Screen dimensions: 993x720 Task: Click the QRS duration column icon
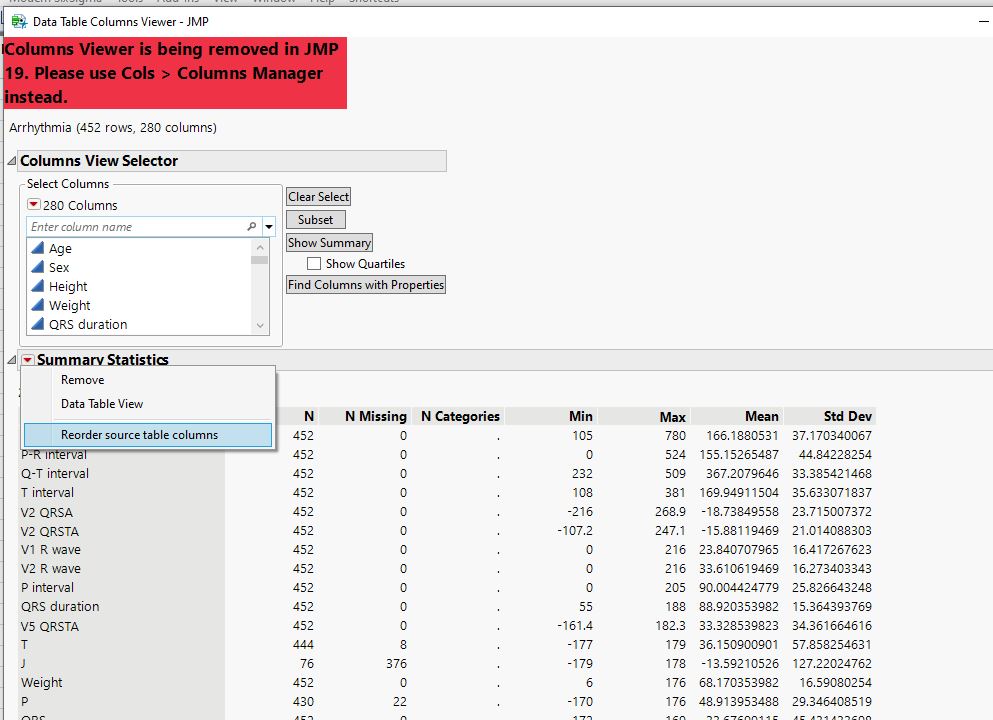[38, 324]
